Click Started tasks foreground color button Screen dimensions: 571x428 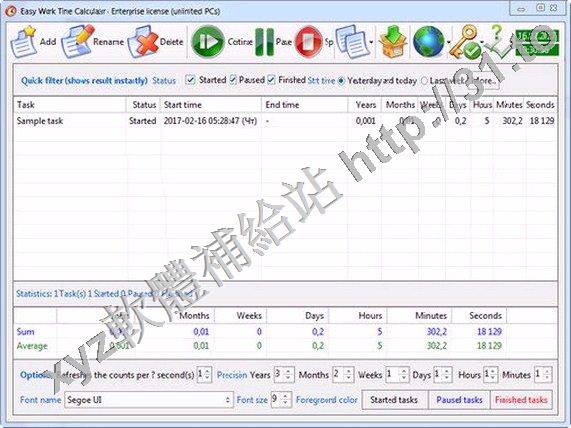click(395, 400)
